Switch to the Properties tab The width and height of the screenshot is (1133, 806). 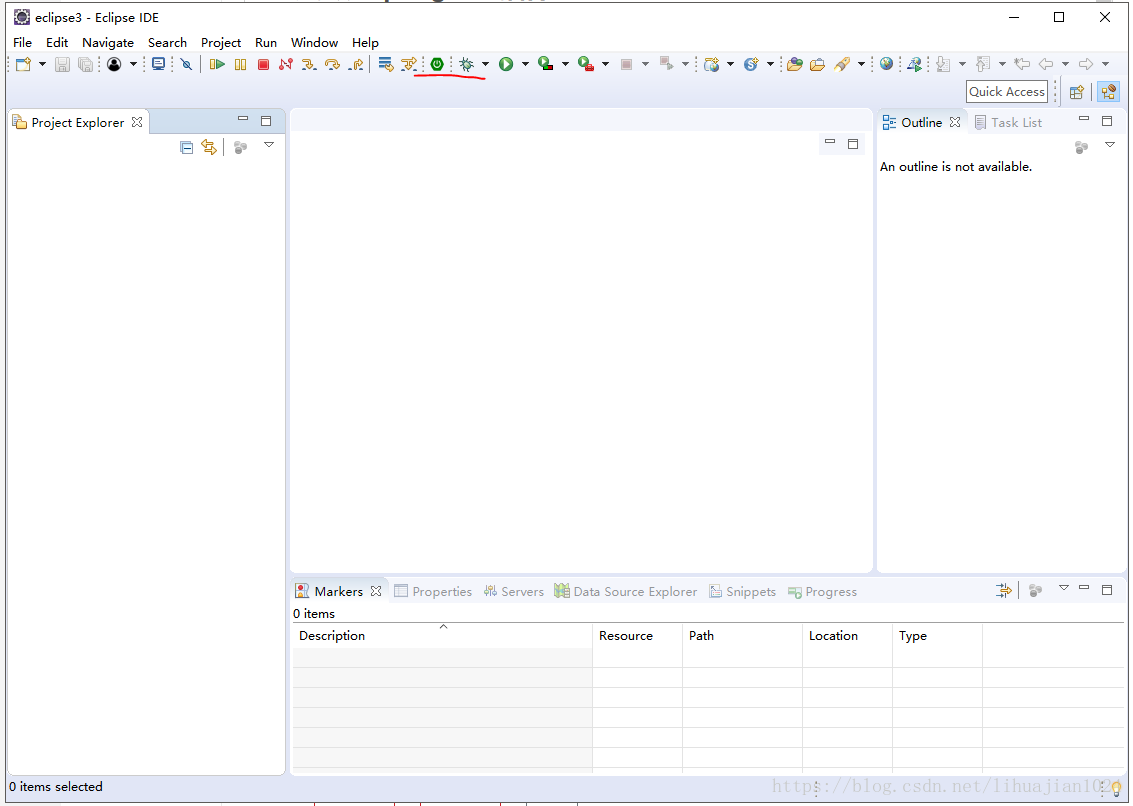point(433,591)
